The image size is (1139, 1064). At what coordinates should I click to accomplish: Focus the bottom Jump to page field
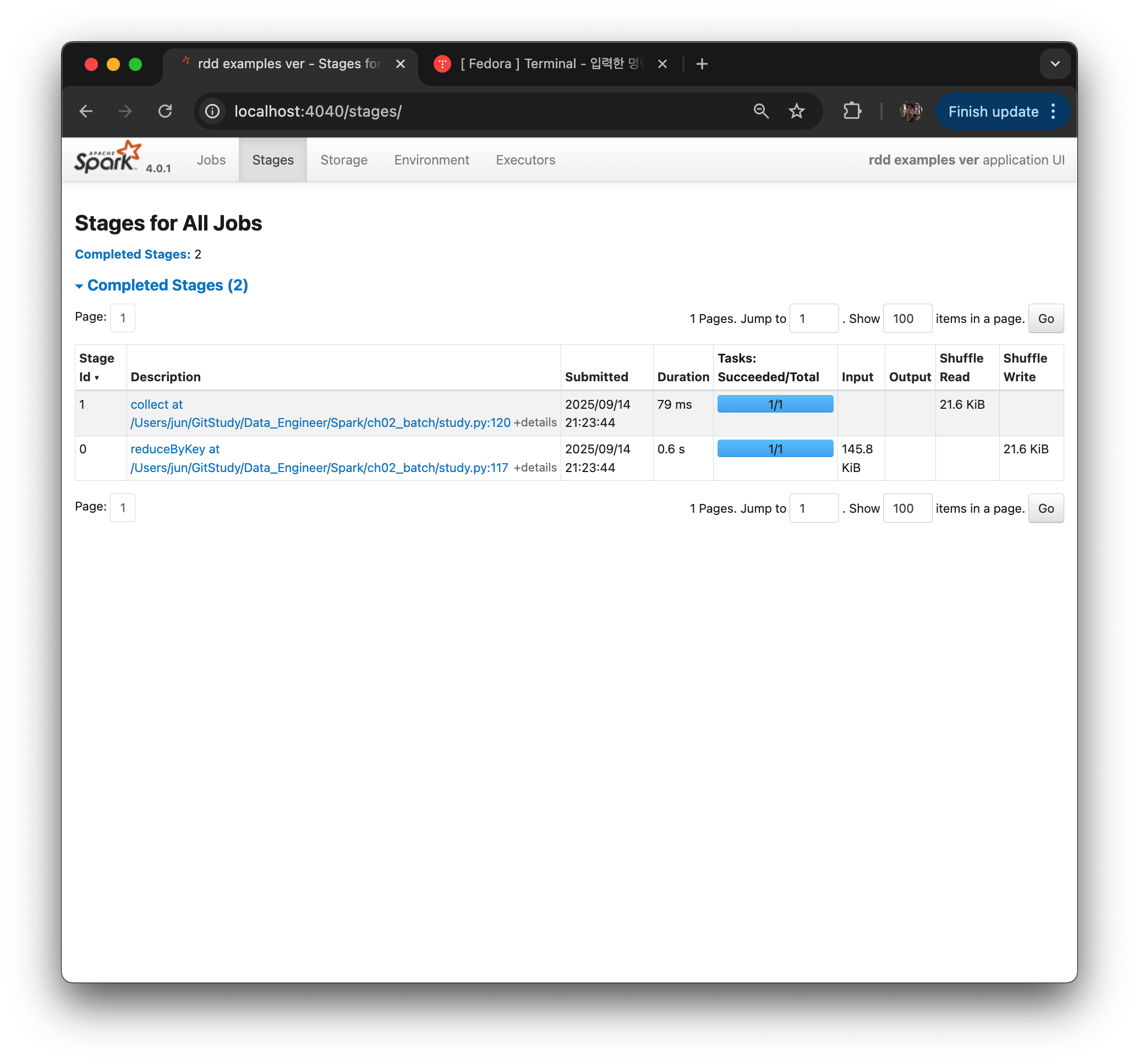point(814,508)
